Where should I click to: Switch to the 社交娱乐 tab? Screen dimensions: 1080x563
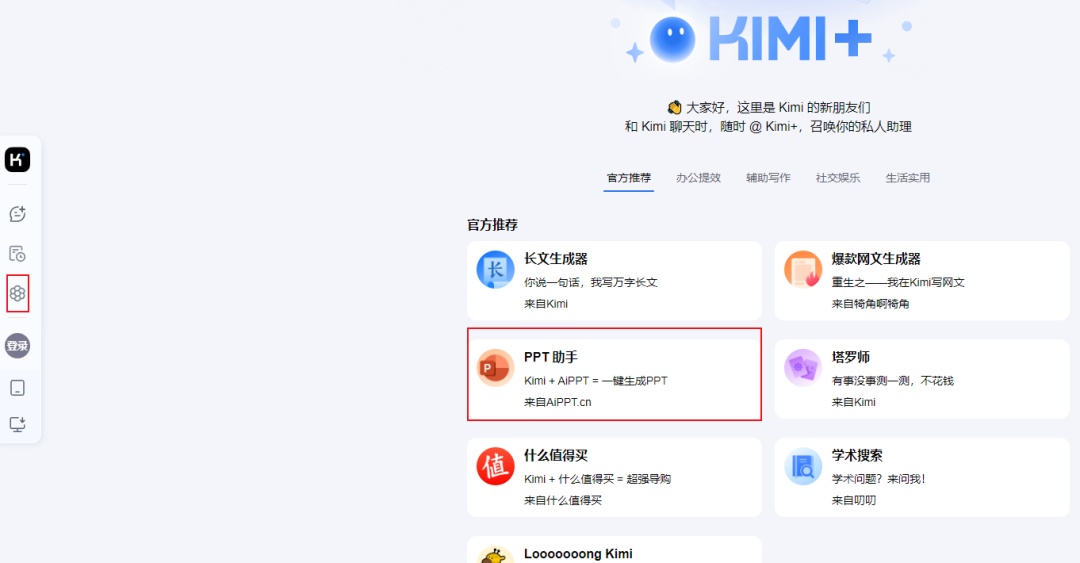coord(838,178)
